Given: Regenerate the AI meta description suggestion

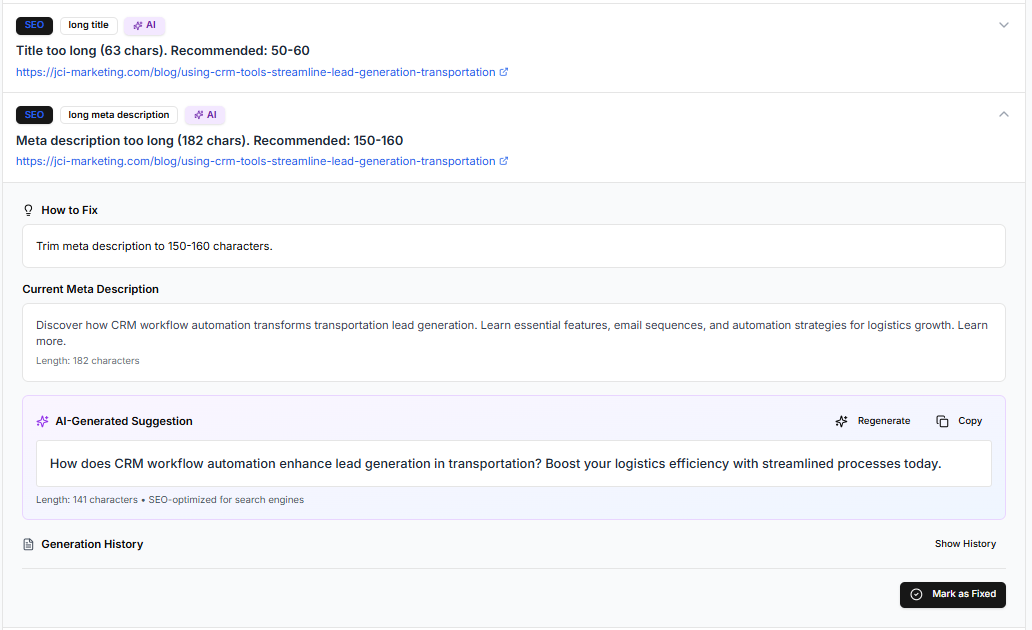Looking at the screenshot, I should click(873, 421).
